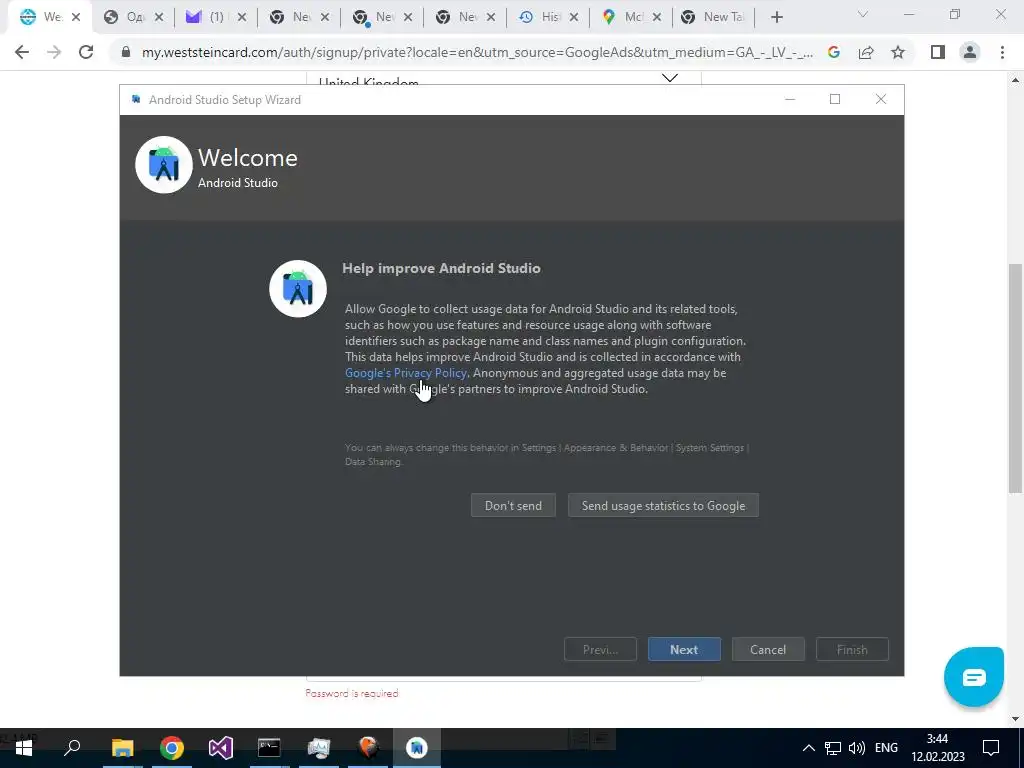This screenshot has width=1024, height=768.
Task: Click the grayed-out Finish button
Action: point(852,650)
